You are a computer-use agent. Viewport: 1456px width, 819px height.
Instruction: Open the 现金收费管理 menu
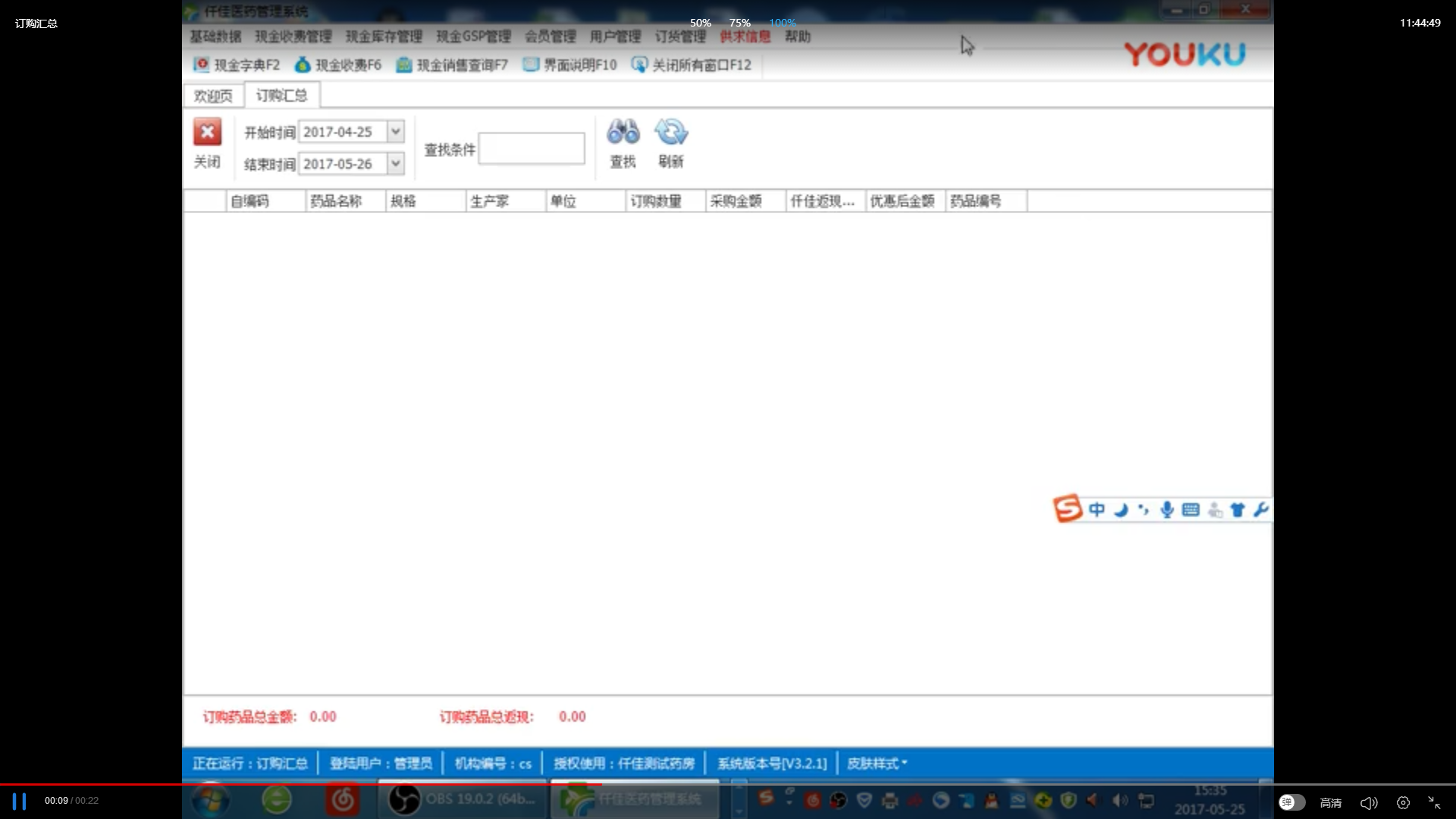293,36
